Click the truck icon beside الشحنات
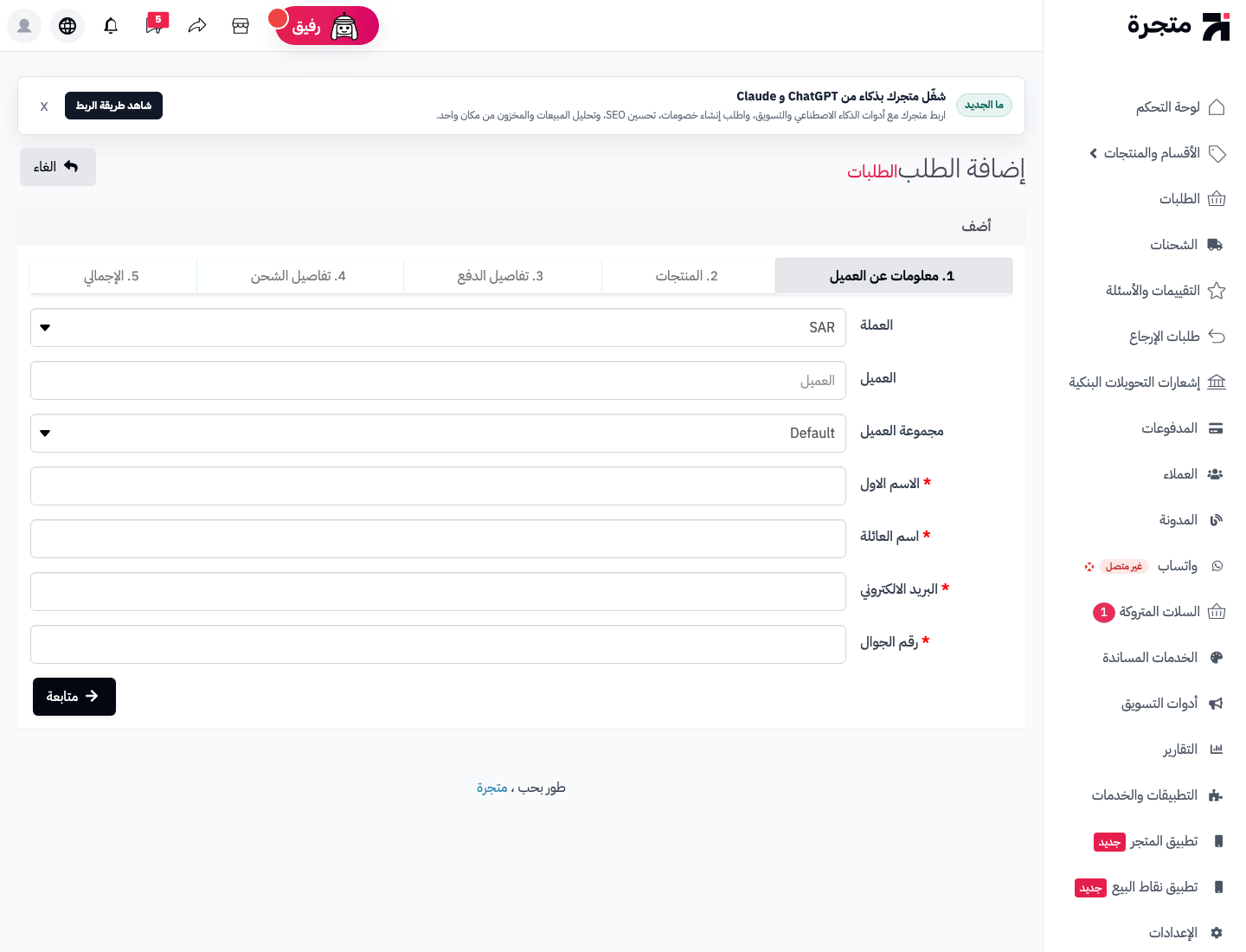 point(1216,245)
